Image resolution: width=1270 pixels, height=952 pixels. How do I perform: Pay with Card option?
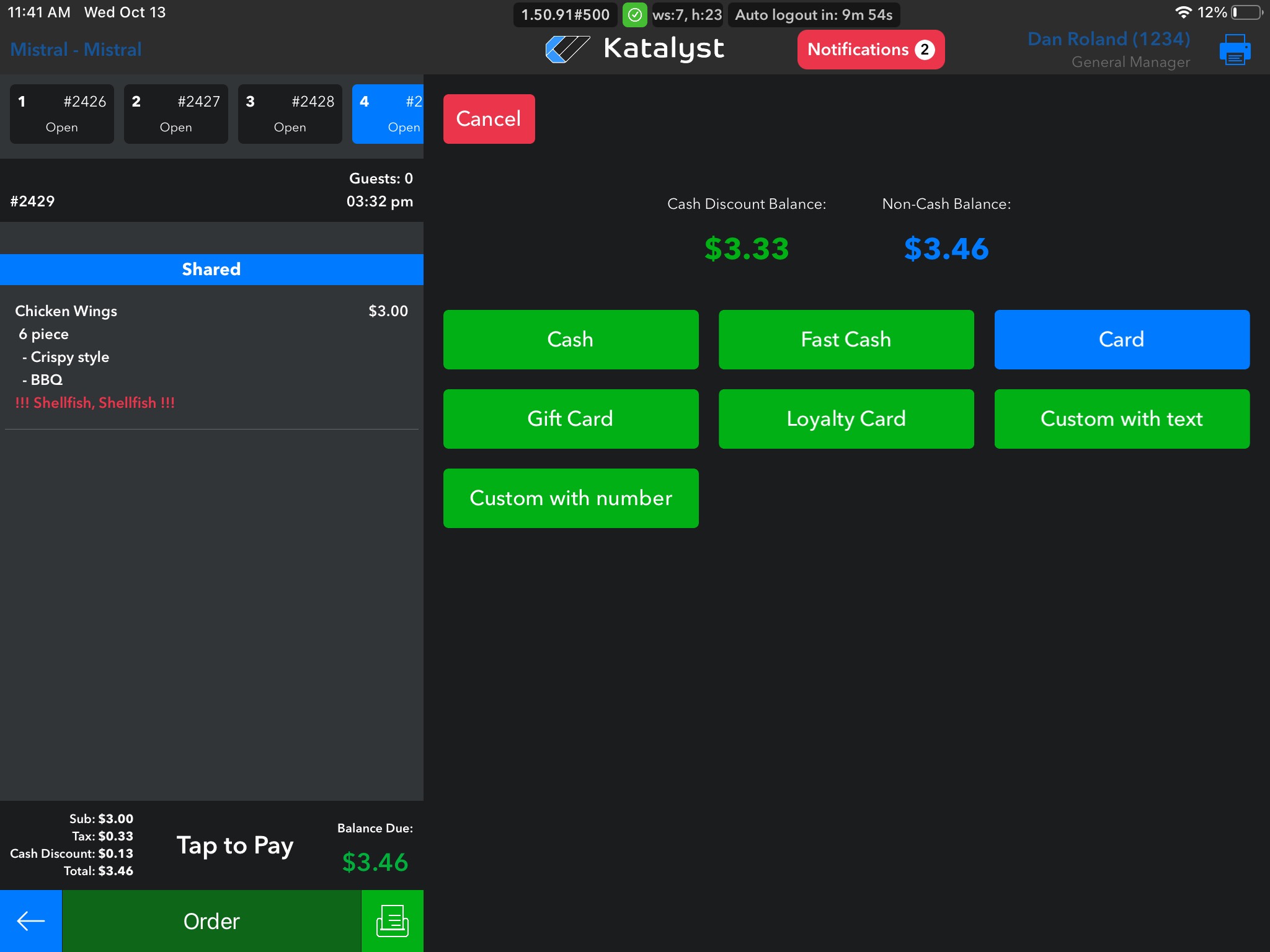point(1121,340)
